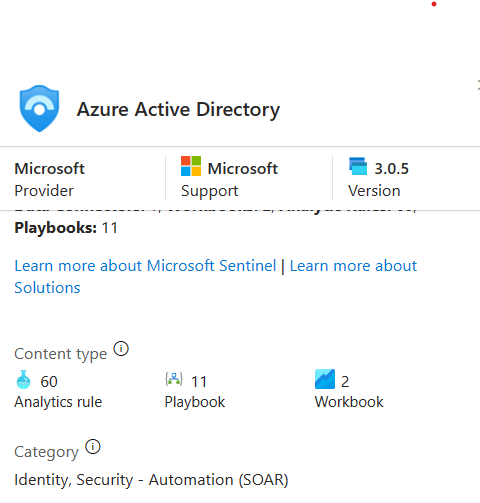Open Learn more about Microsoft Sentinel link
Viewport: 480px width, 503px height.
(x=145, y=266)
